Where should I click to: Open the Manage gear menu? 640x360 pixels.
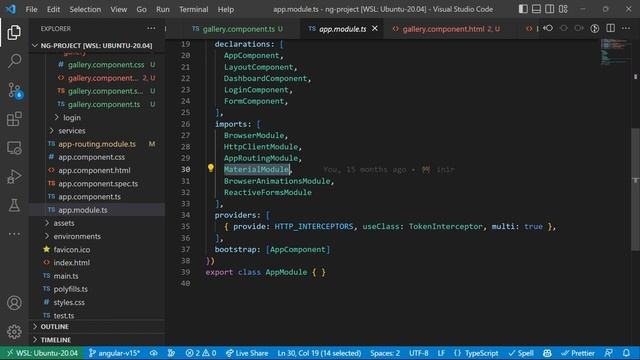pyautogui.click(x=14, y=332)
